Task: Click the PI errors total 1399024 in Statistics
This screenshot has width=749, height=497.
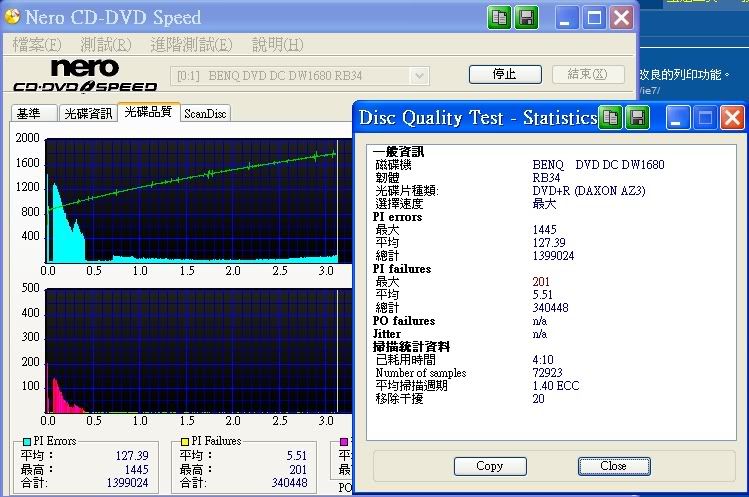Action: click(x=553, y=256)
